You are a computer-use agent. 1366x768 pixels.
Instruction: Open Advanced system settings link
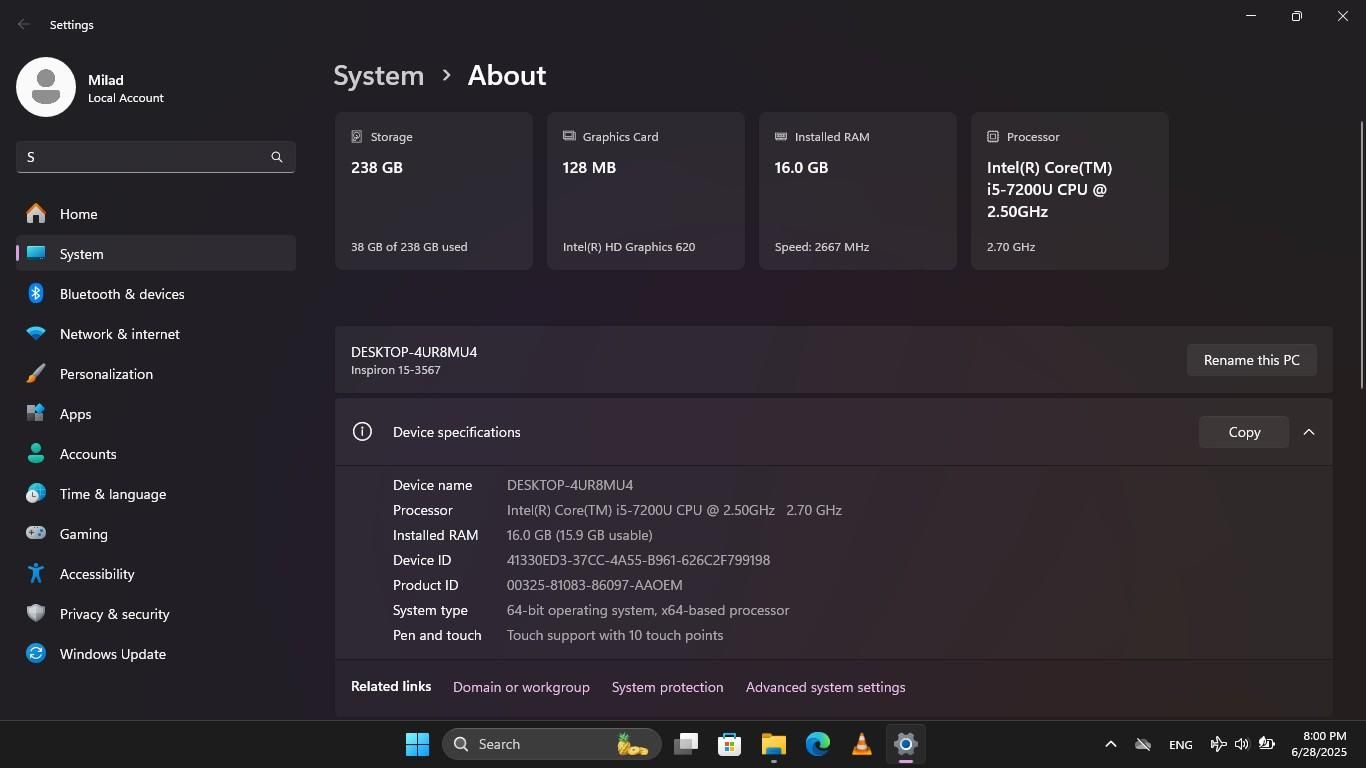click(825, 687)
